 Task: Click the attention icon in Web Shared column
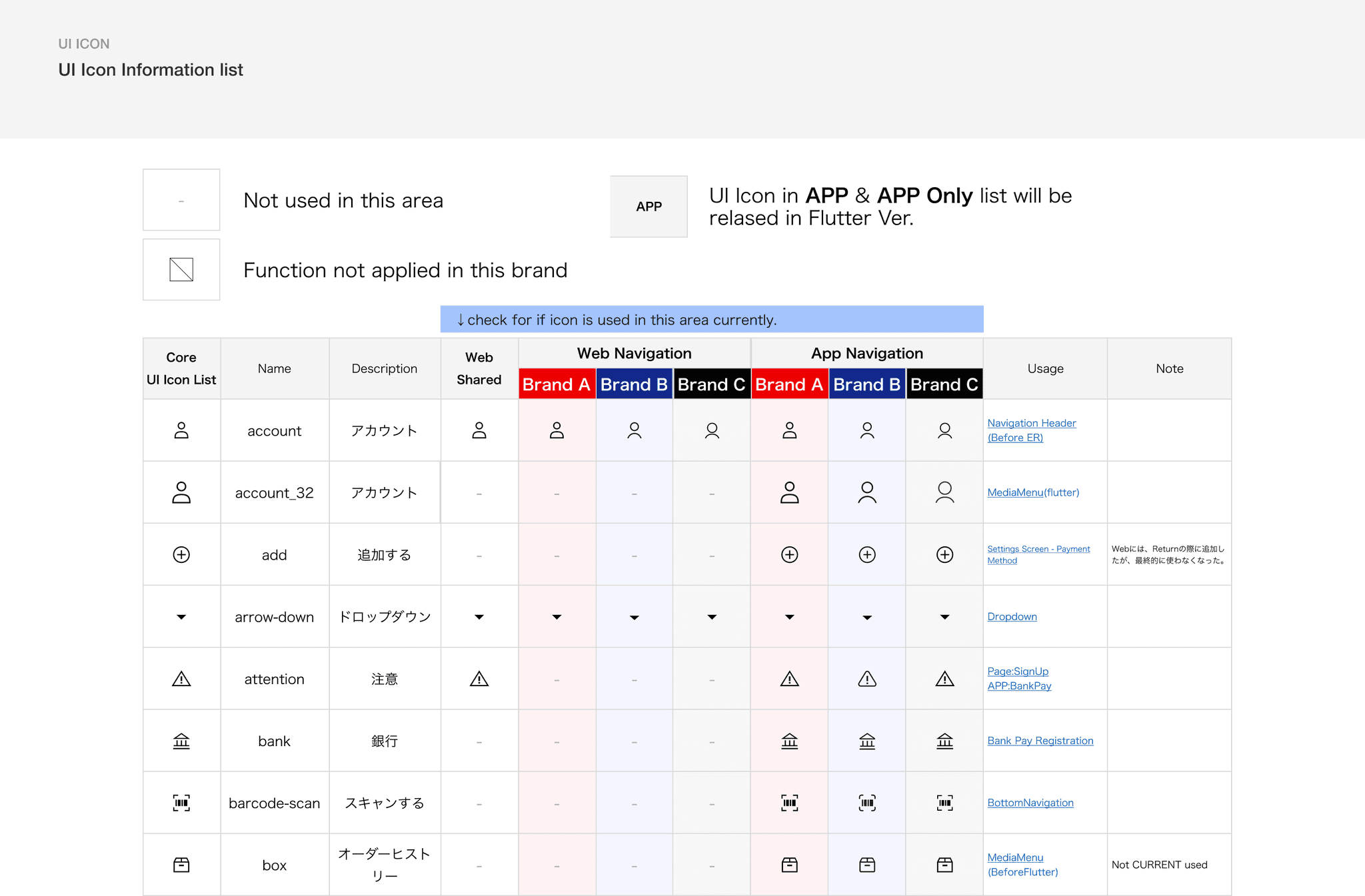click(479, 679)
